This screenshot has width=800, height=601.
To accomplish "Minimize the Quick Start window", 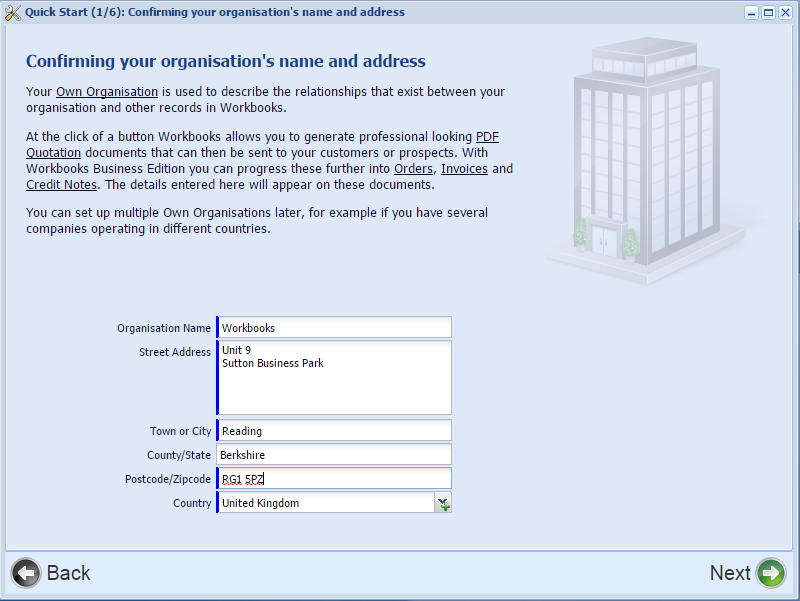I will tap(751, 12).
